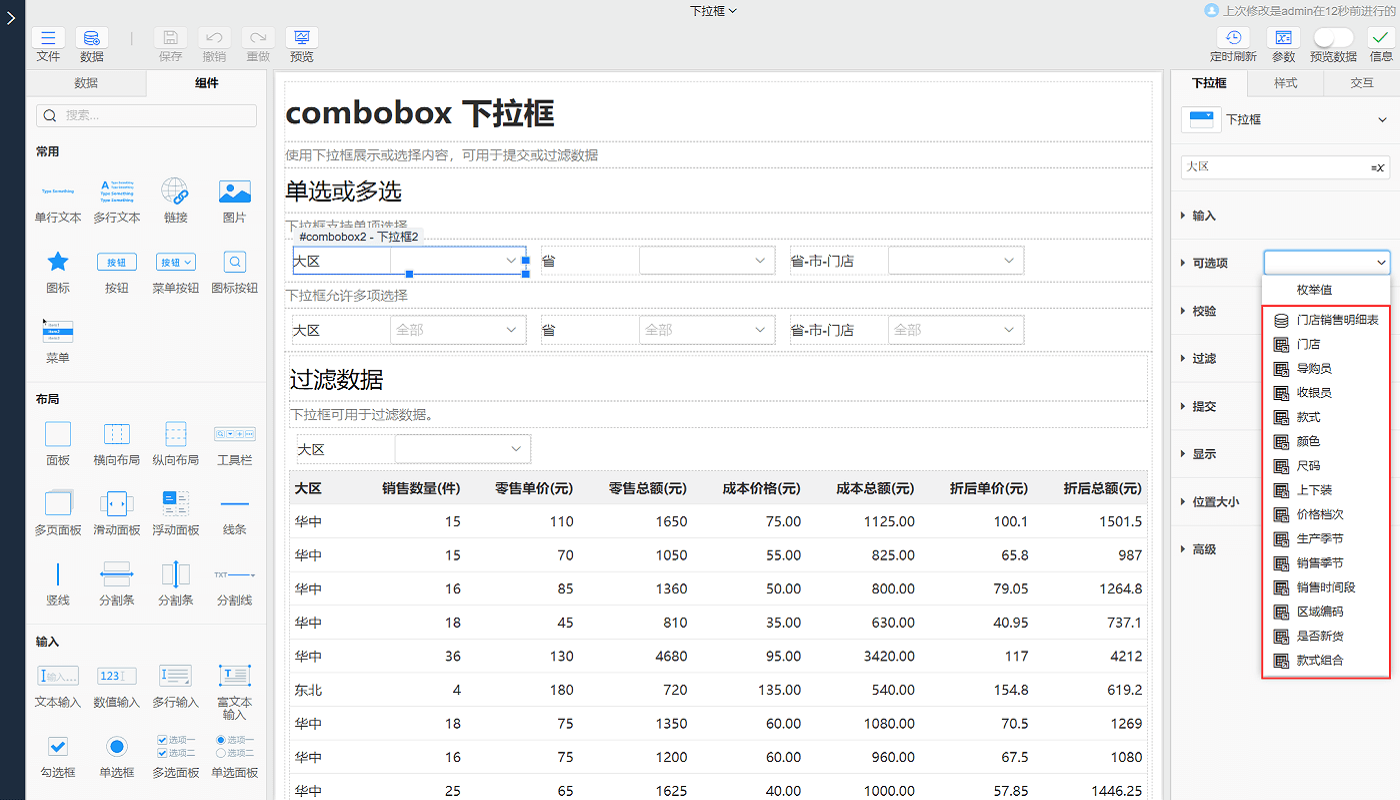Click the 定时刷新 timed refresh icon
The height and width of the screenshot is (800, 1400).
click(x=1233, y=38)
